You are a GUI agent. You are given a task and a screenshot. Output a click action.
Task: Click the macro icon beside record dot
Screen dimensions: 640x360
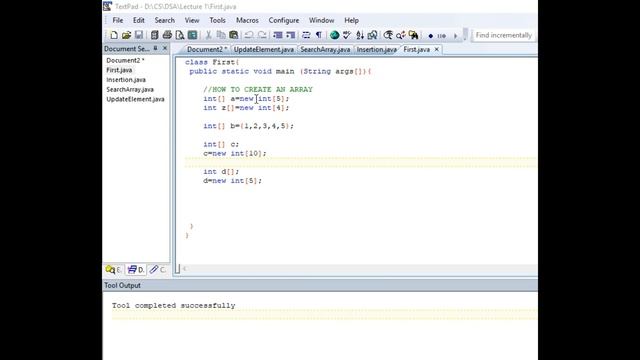coord(442,36)
